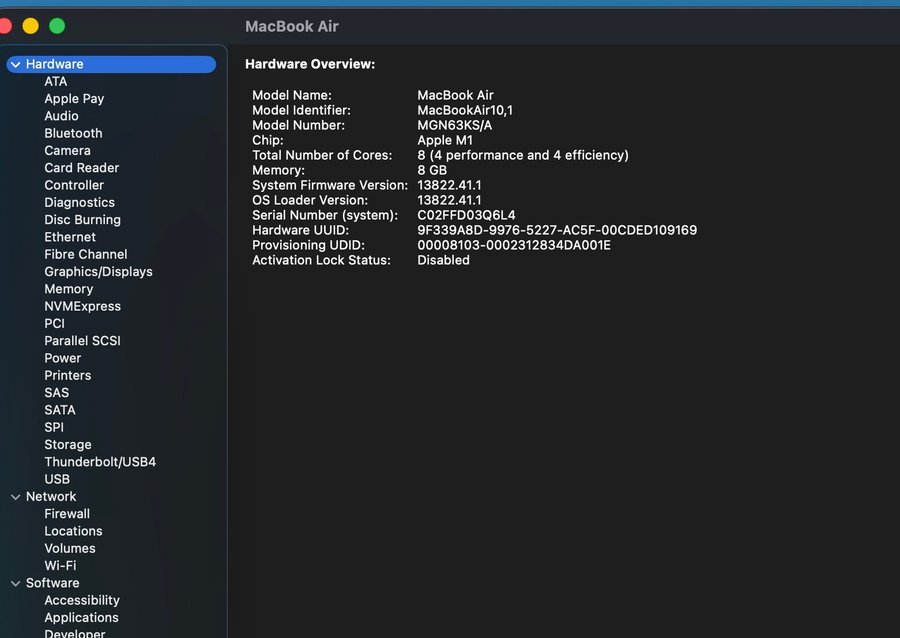This screenshot has height=638, width=900.
Task: Select the USB item in the sidebar
Action: coord(57,480)
